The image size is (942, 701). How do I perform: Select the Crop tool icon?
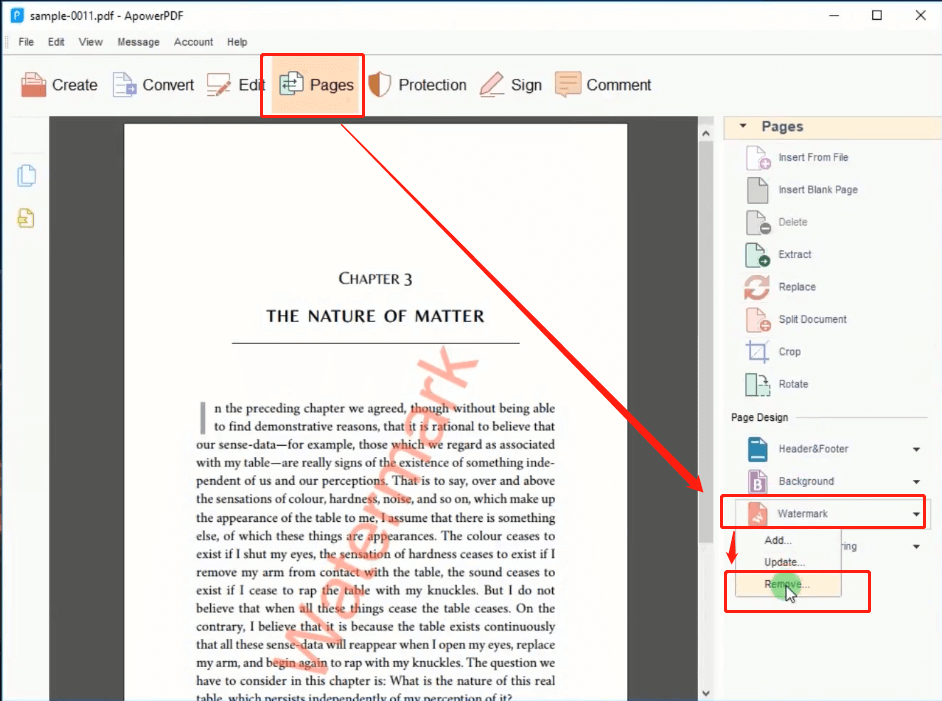(x=758, y=352)
